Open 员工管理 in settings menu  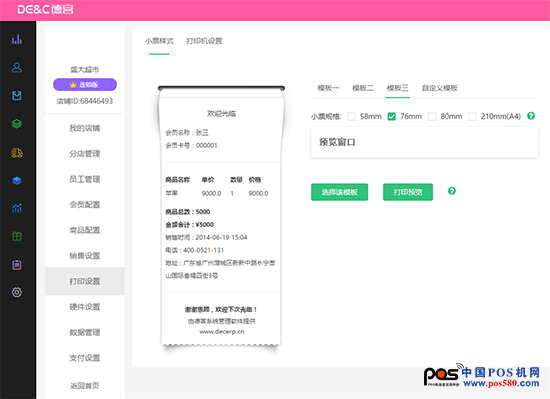[85, 180]
